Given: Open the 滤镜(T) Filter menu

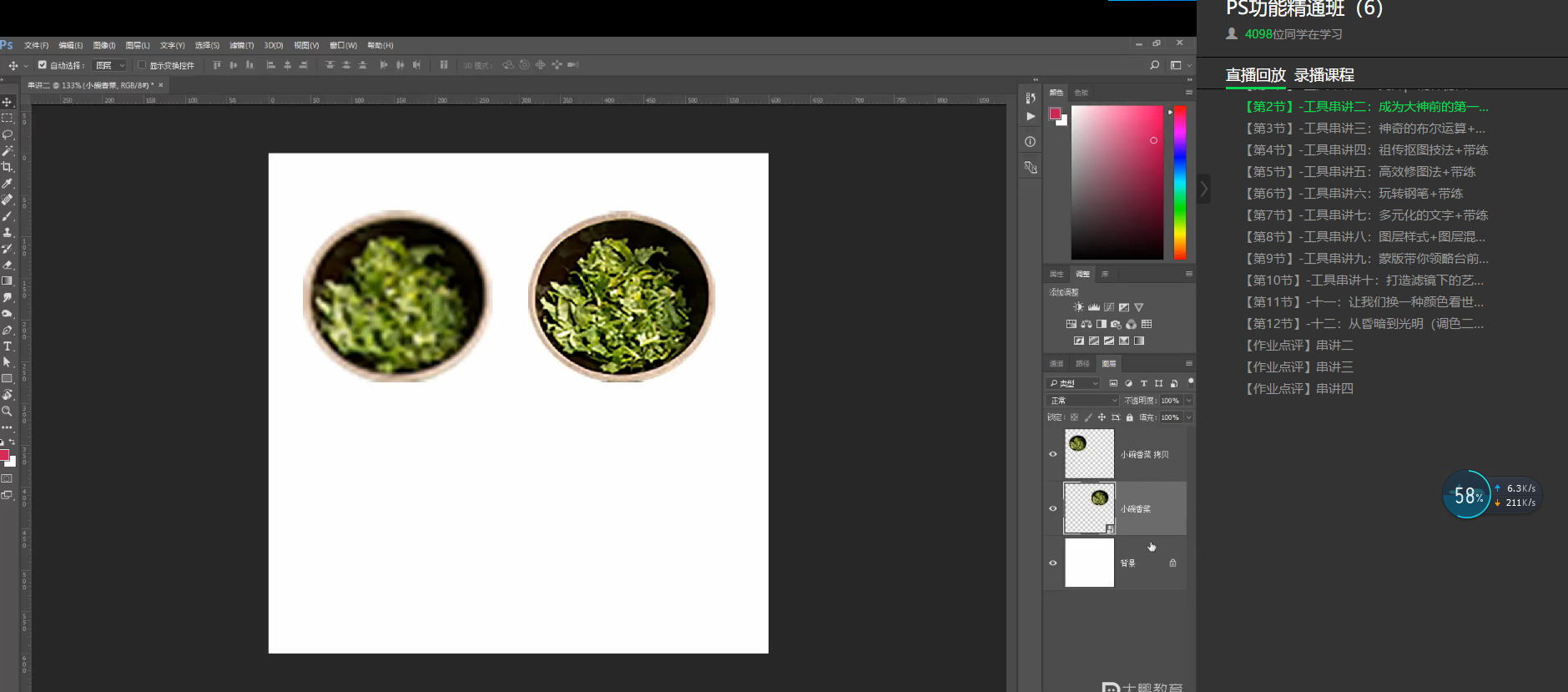Looking at the screenshot, I should [x=242, y=45].
